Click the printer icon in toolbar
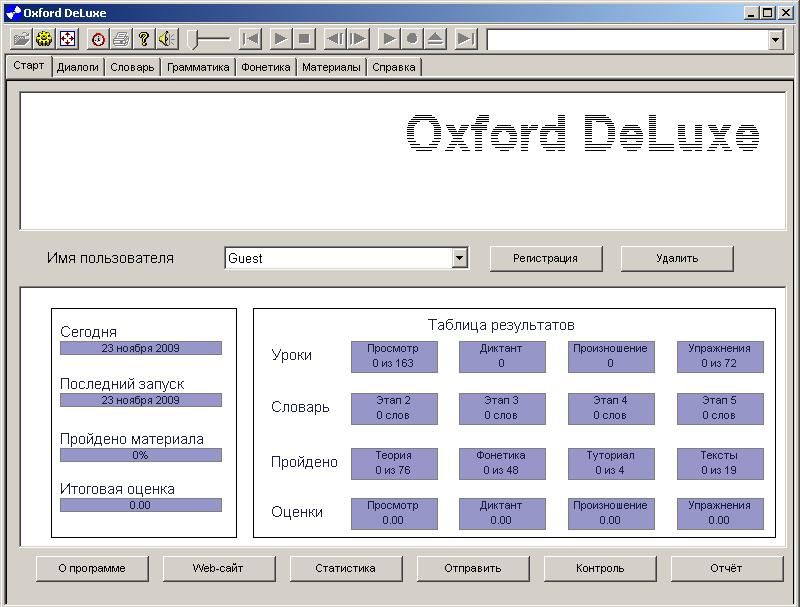Screen dimensions: 800x607 (x=121, y=39)
